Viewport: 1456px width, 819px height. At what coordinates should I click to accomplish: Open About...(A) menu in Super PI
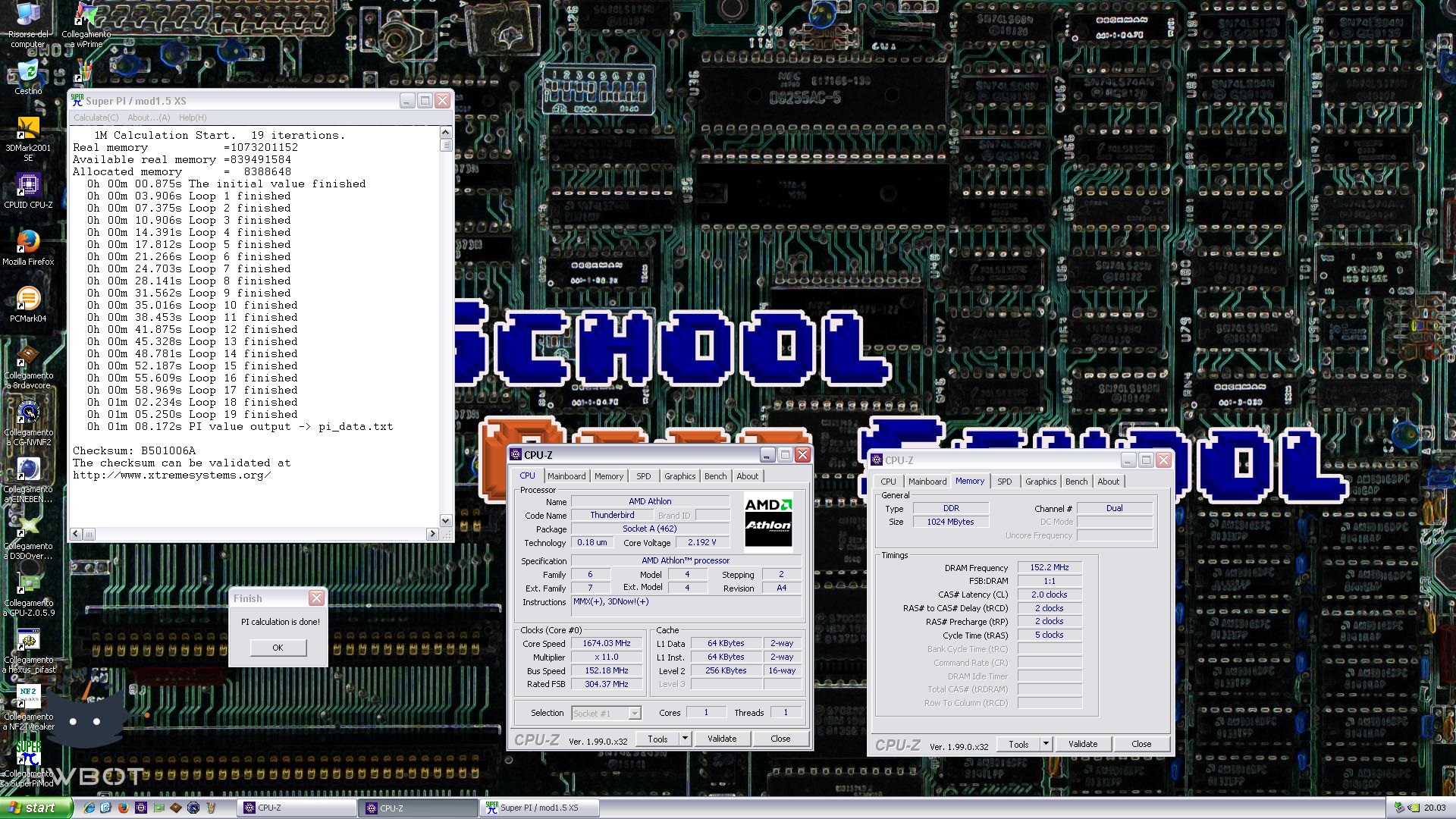tap(149, 118)
